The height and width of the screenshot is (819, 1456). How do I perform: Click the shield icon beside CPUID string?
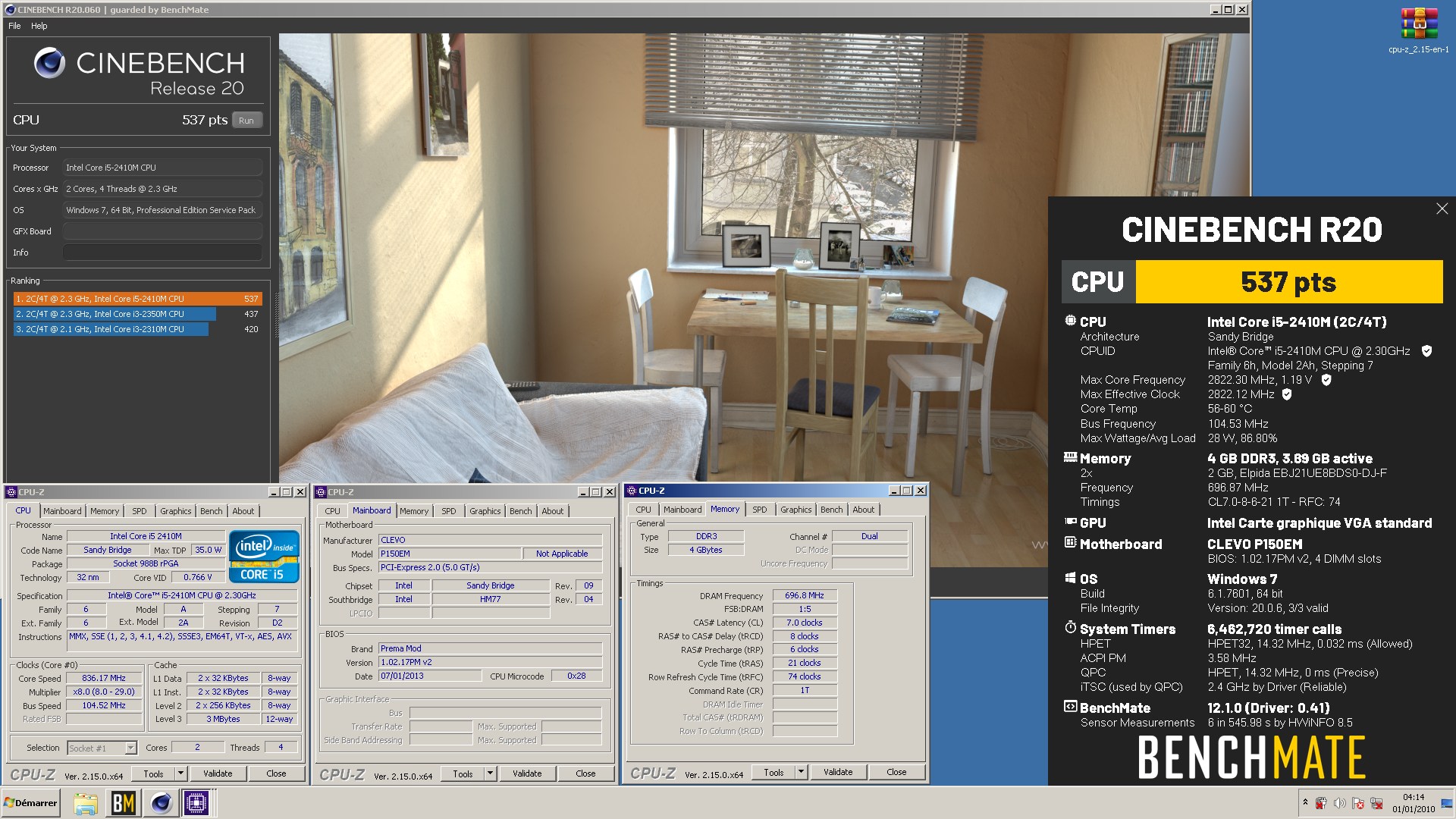pos(1426,351)
